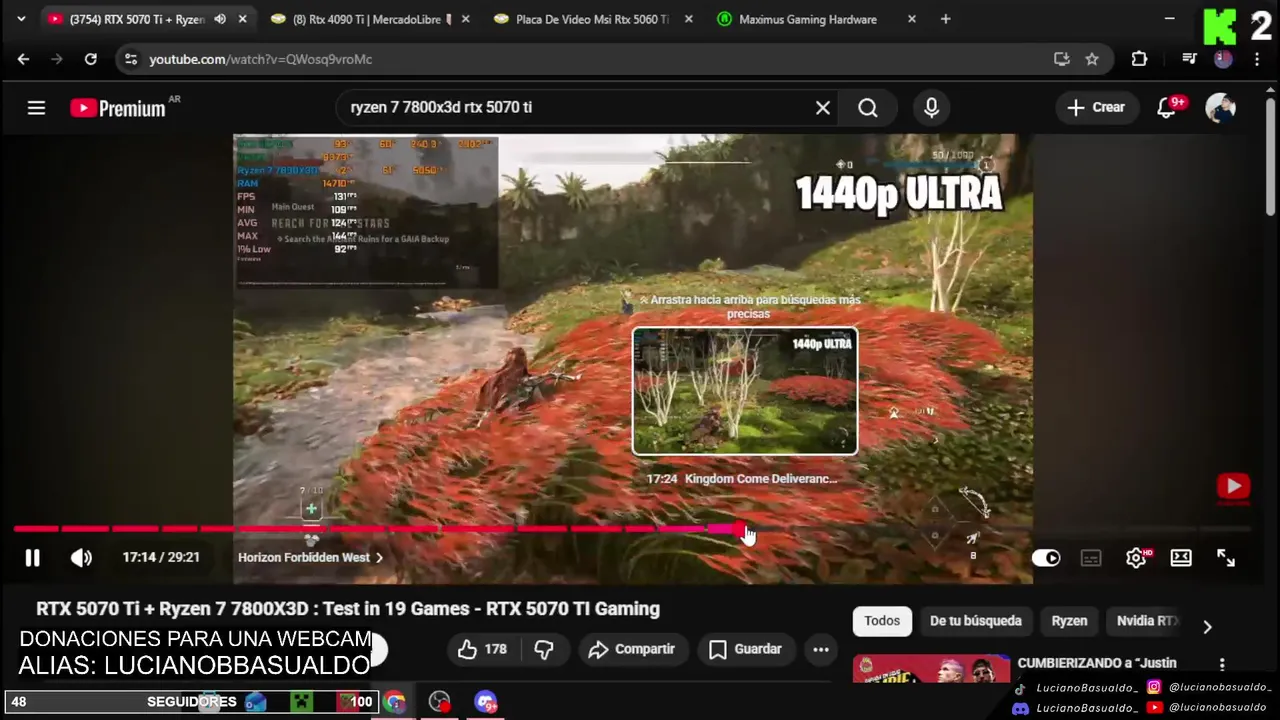
Task: Open the YouTube account avatar menu
Action: pyautogui.click(x=1221, y=108)
